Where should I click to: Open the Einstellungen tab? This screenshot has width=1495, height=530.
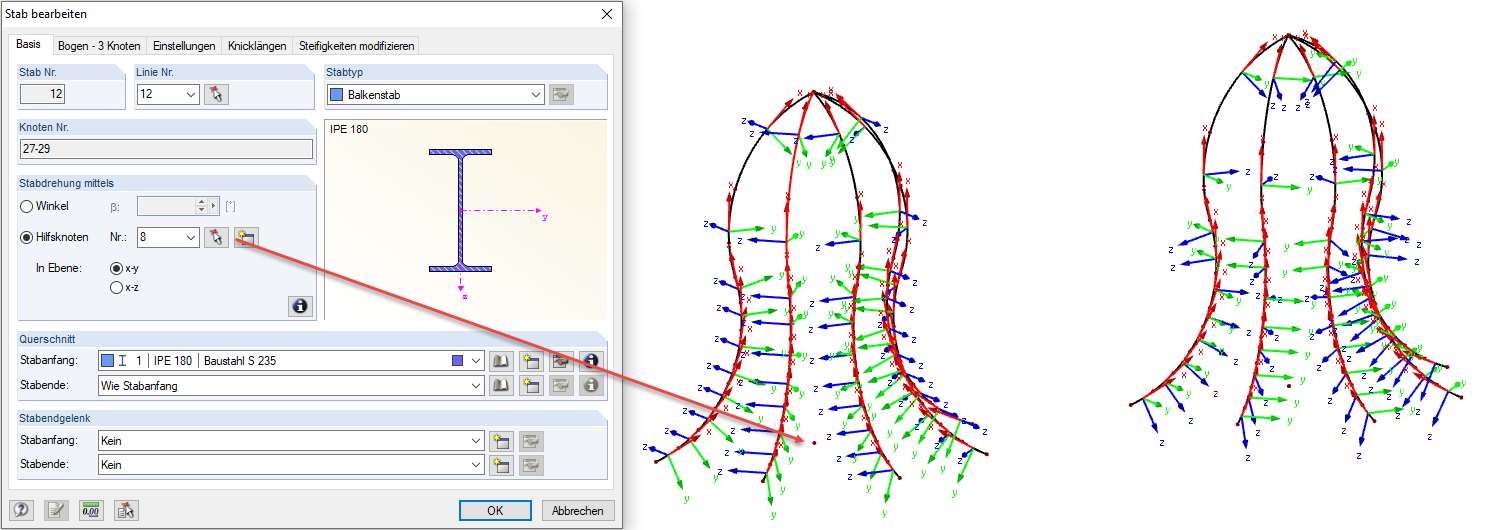click(184, 46)
